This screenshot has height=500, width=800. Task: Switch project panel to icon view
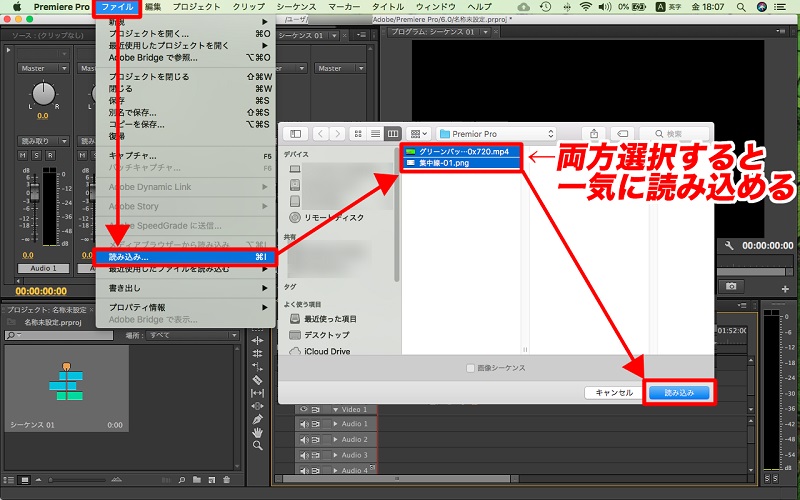pos(24,480)
